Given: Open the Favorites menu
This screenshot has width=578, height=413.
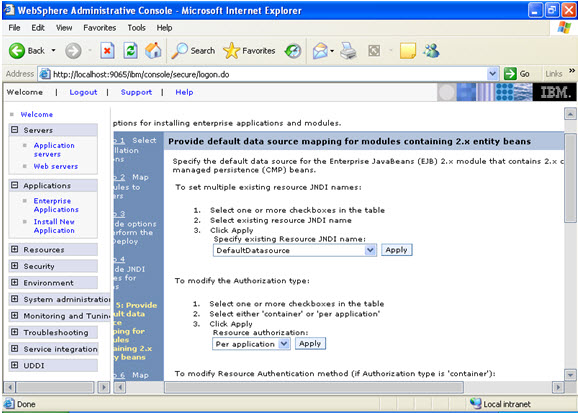Looking at the screenshot, I should click(x=100, y=28).
